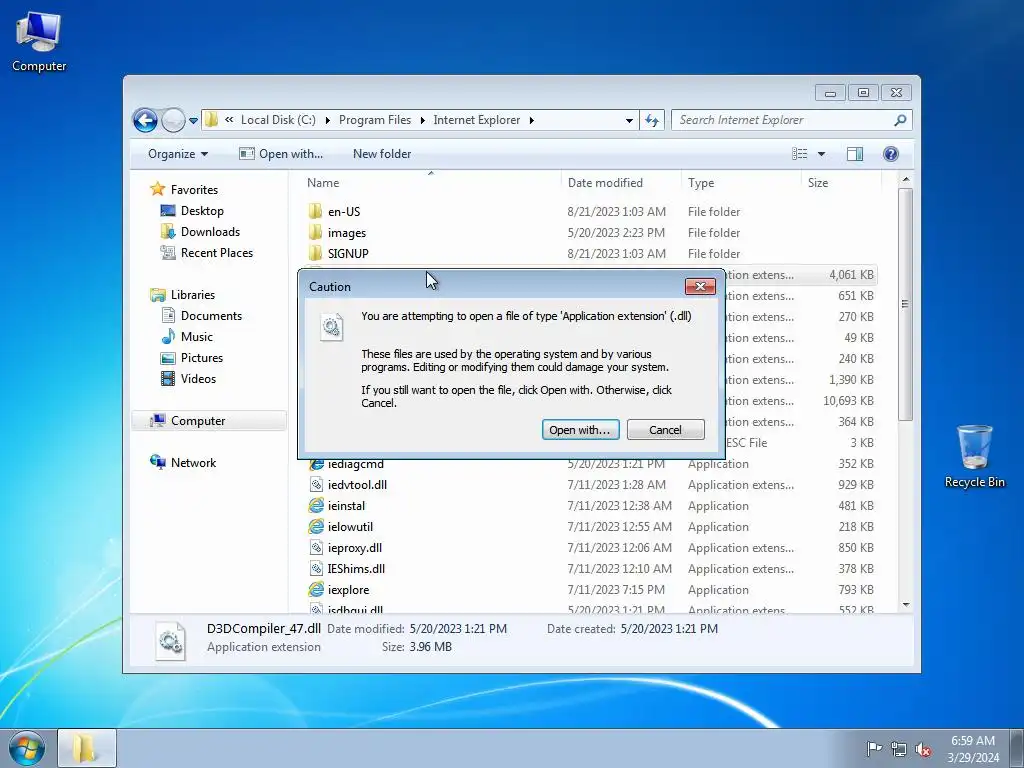Click the Windows Start button
This screenshot has height=768, width=1024.
pos(27,748)
